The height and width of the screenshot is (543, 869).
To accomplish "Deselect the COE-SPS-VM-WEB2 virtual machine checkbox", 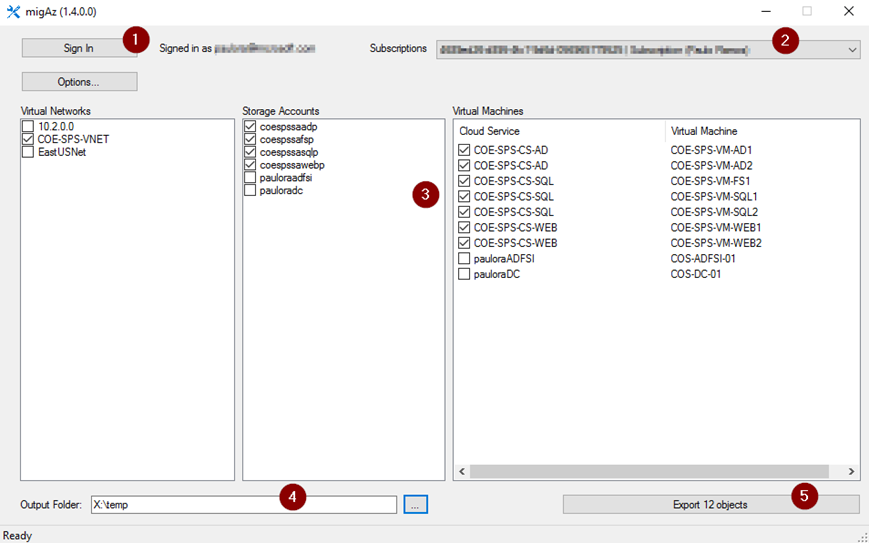I will pyautogui.click(x=464, y=243).
